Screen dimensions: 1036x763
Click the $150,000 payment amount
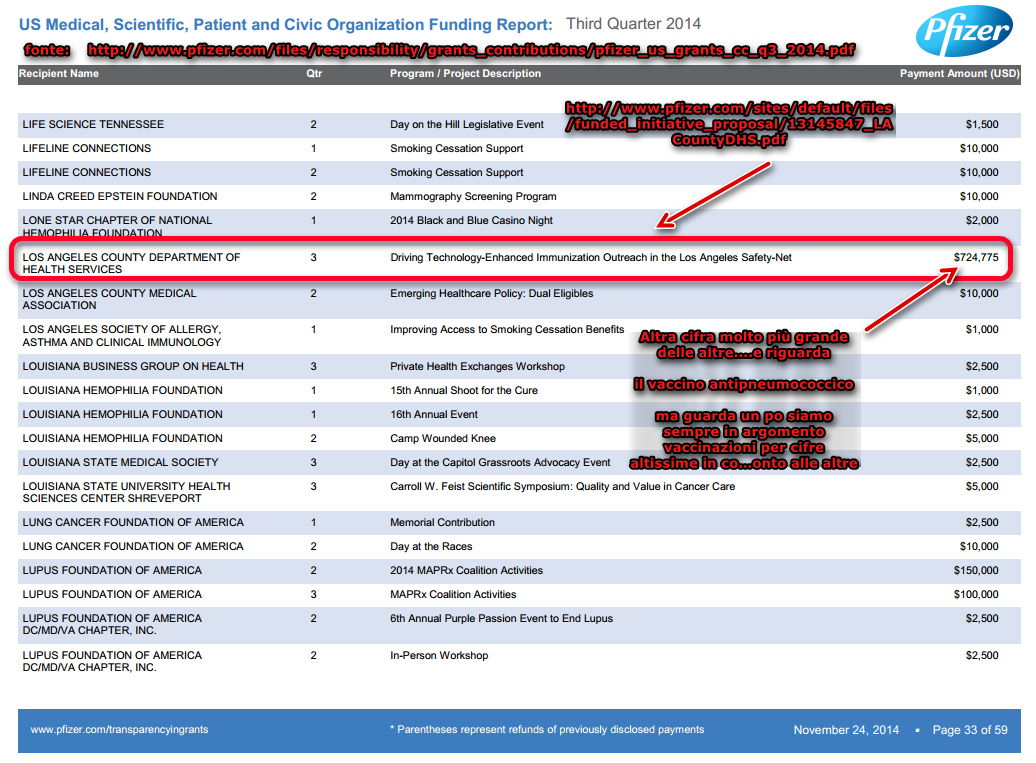click(976, 570)
